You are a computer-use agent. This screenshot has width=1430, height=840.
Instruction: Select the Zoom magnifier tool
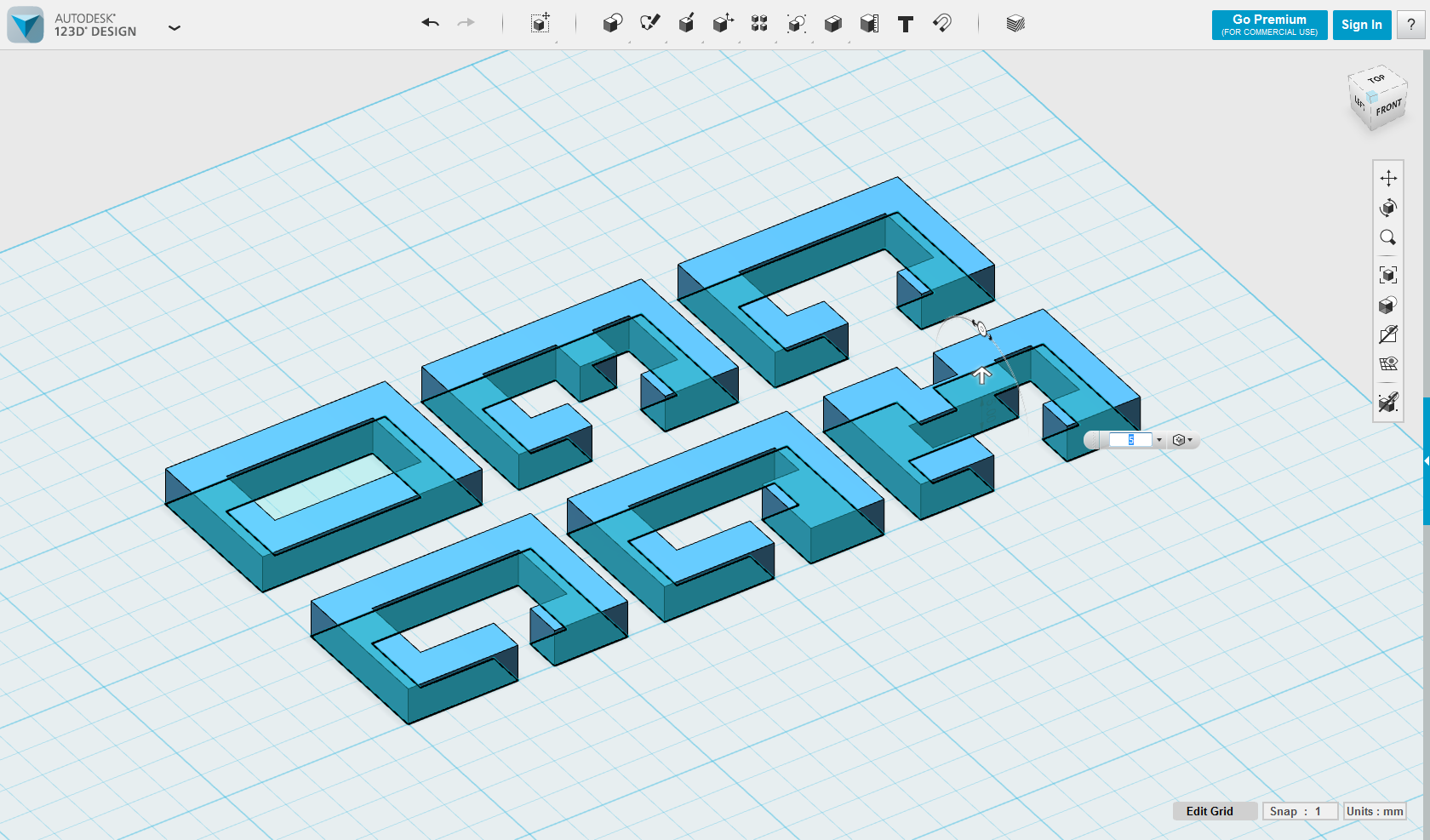click(x=1388, y=237)
